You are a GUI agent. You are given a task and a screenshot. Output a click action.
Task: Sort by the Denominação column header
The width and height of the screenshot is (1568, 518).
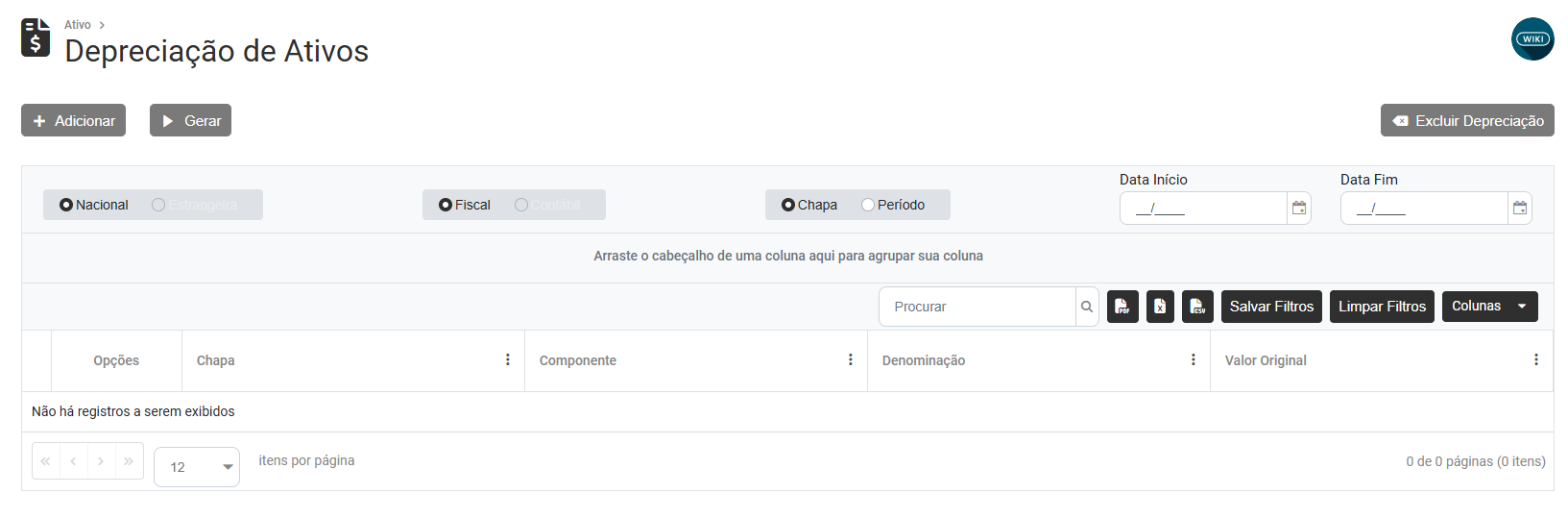pyautogui.click(x=924, y=360)
